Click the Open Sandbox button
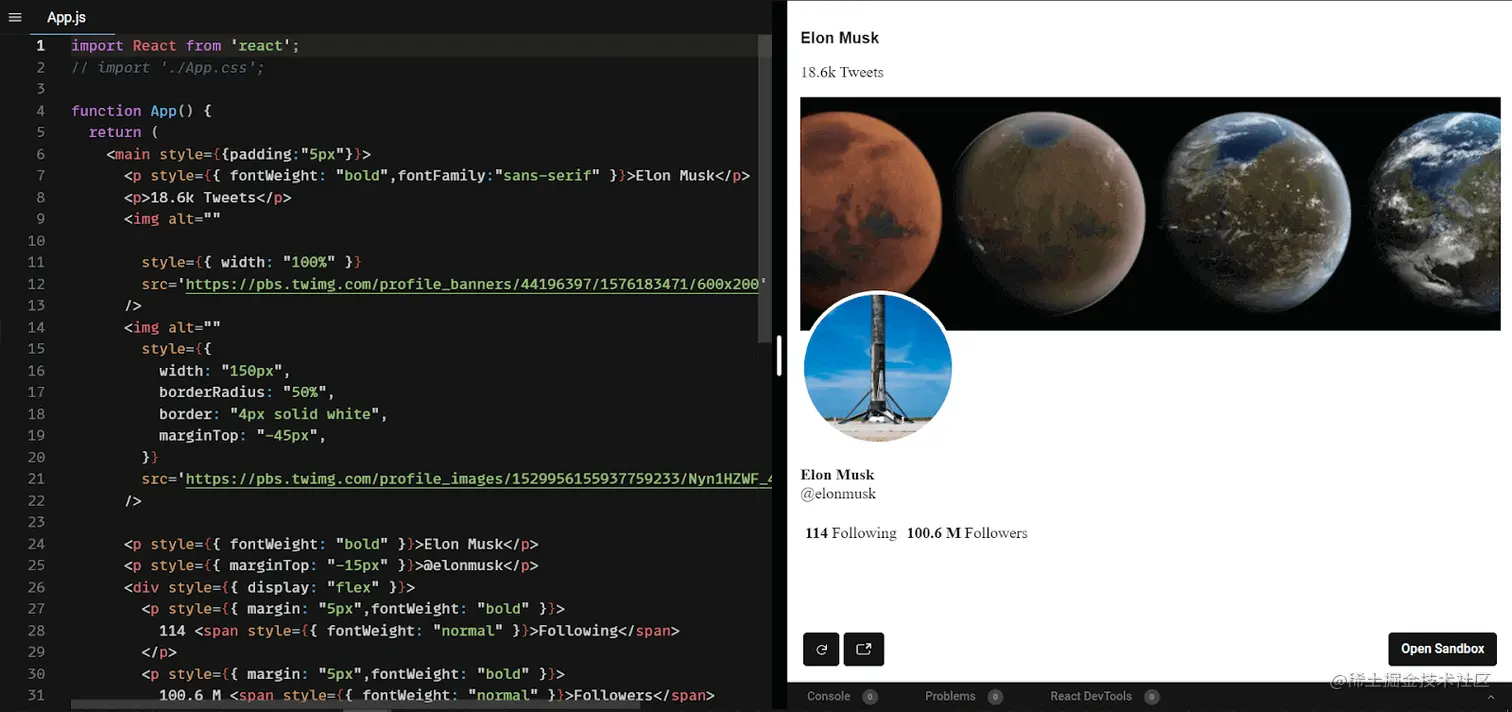Screen dimensions: 1512x712 click(1442, 649)
